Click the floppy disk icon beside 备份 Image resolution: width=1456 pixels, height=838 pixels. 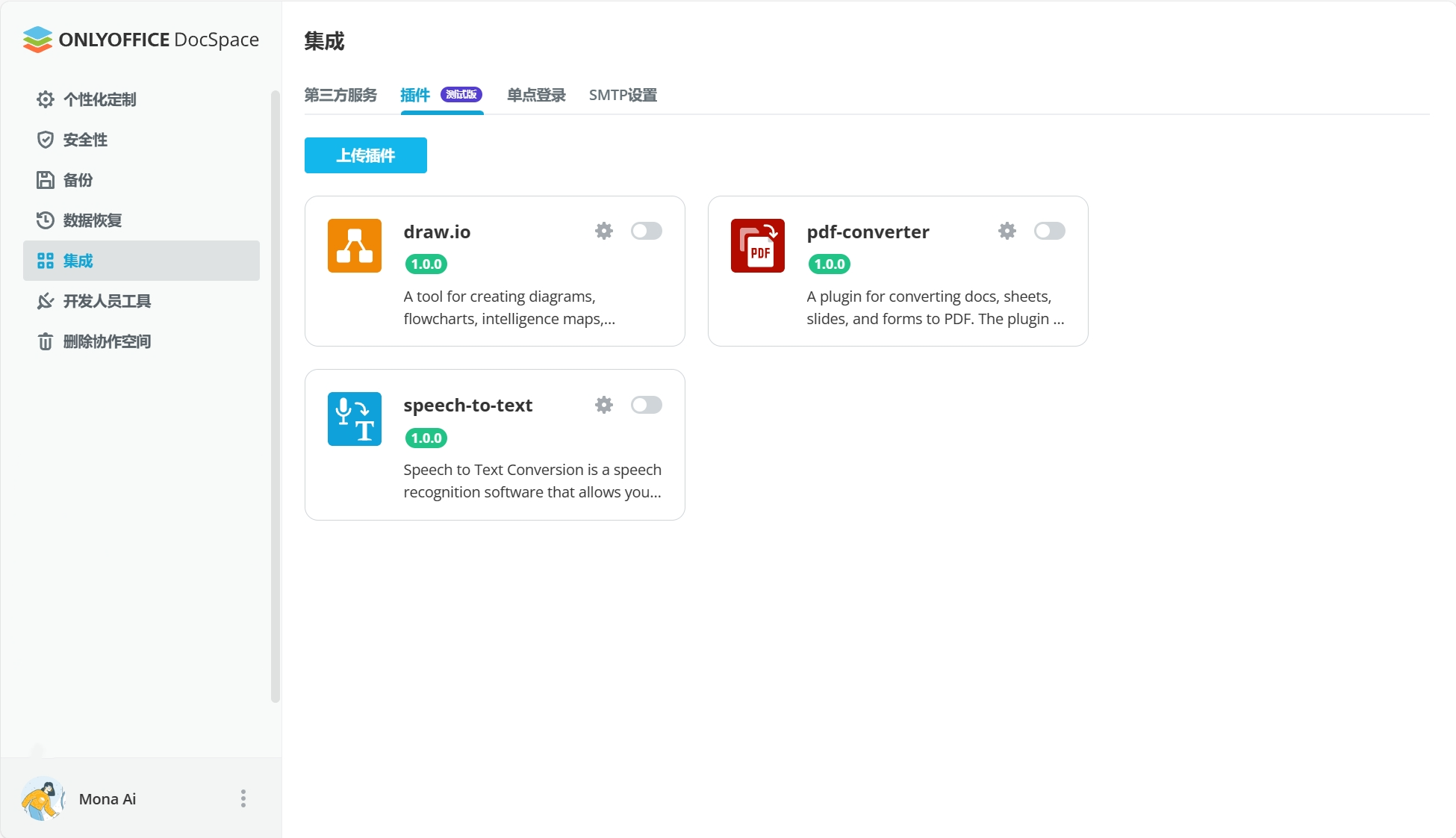click(46, 180)
